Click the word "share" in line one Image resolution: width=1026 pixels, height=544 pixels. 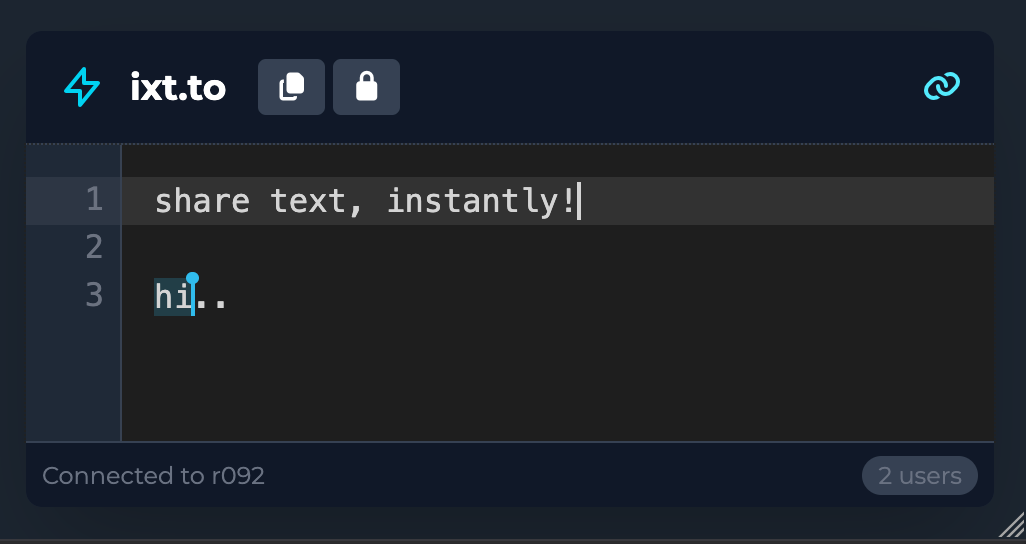coord(202,201)
